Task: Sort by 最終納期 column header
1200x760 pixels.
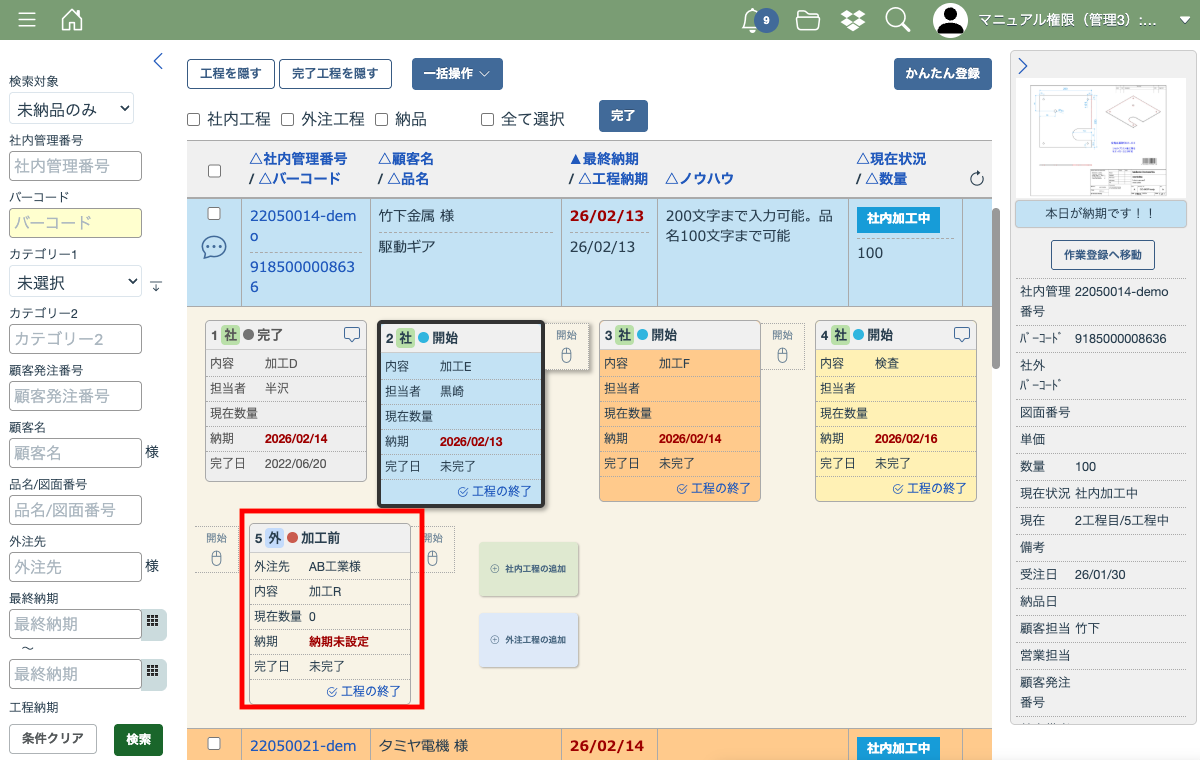Action: click(604, 159)
